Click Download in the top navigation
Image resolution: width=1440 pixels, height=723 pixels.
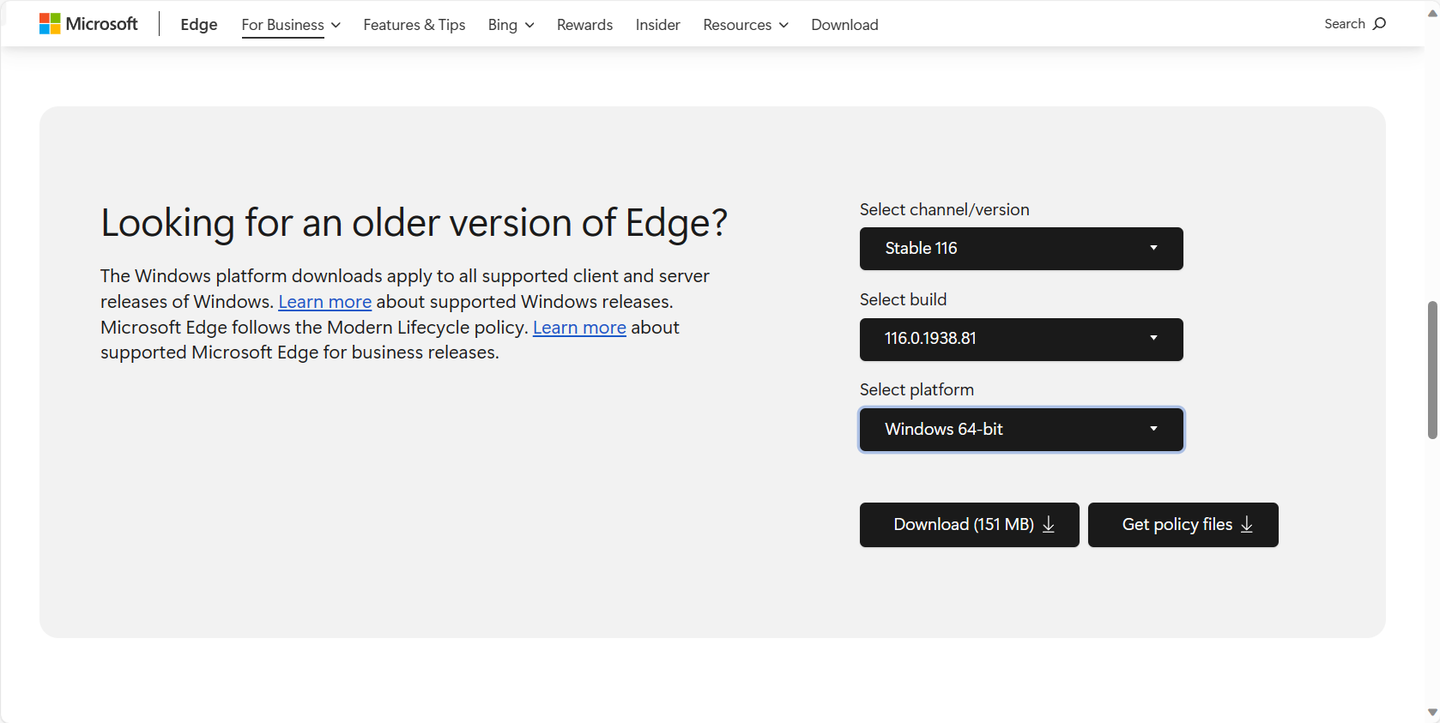click(x=845, y=25)
